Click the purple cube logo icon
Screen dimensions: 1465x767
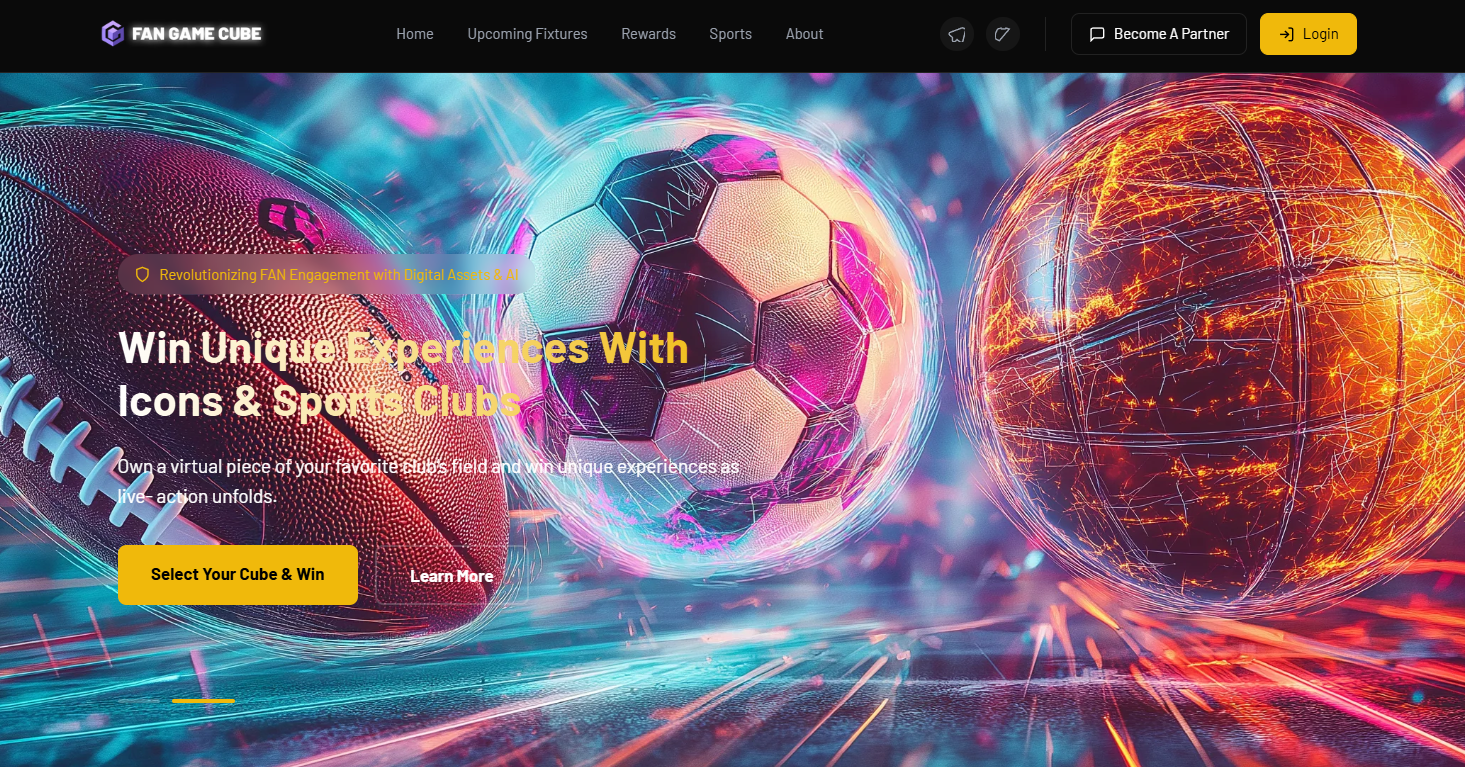(112, 34)
